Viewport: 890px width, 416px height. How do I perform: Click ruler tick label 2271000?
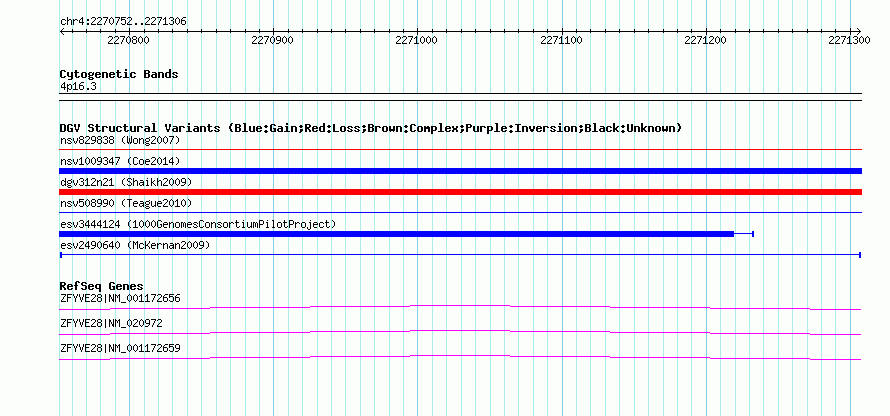click(x=417, y=40)
